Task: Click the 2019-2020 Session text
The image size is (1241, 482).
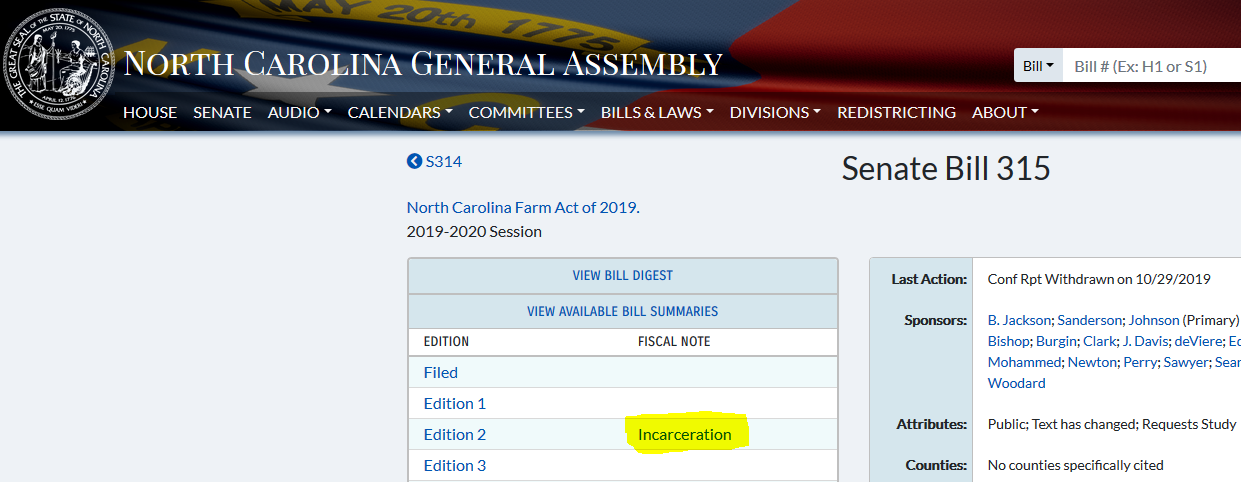Action: tap(474, 231)
